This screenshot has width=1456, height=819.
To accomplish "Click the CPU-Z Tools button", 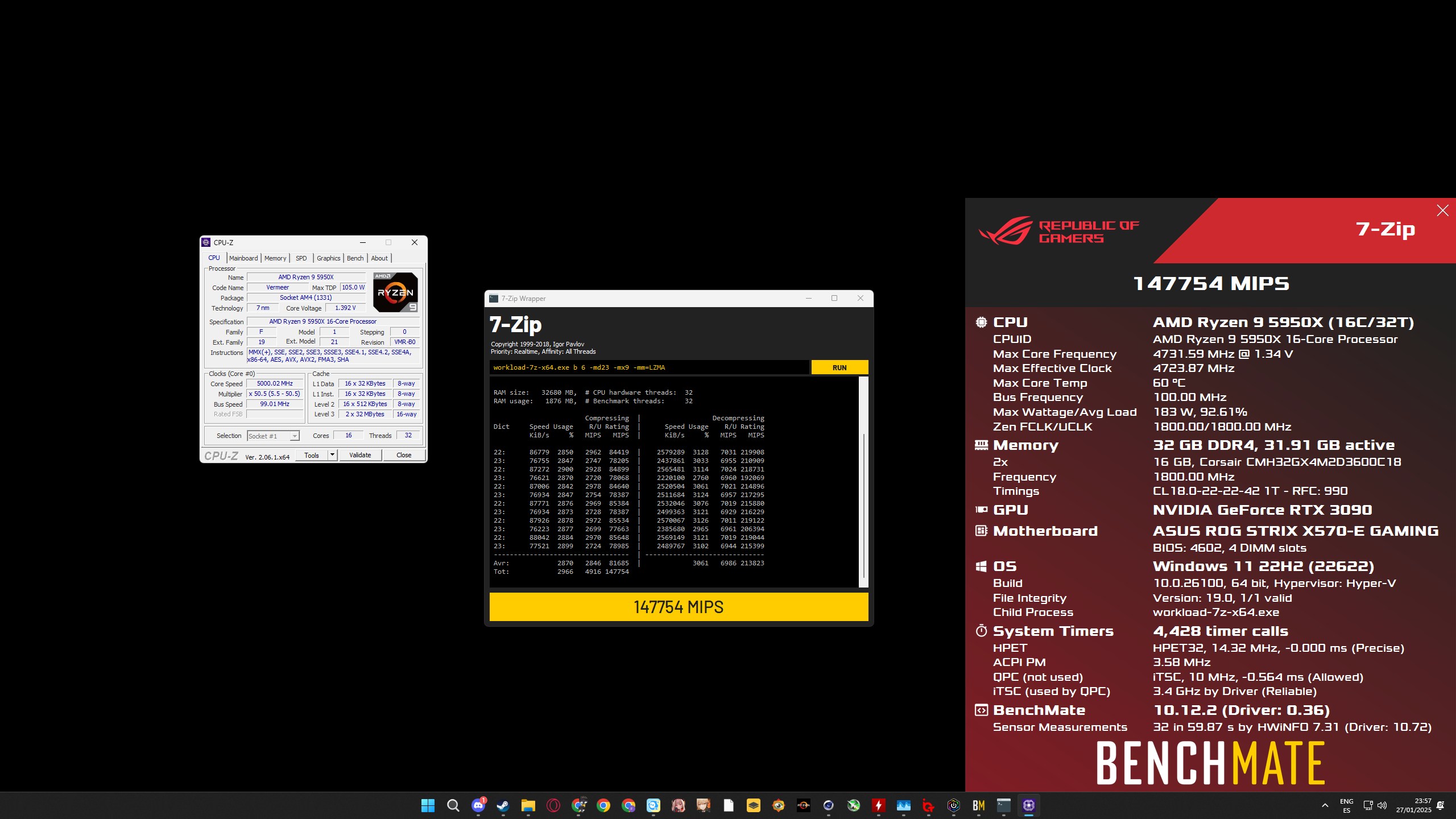I will click(x=312, y=455).
